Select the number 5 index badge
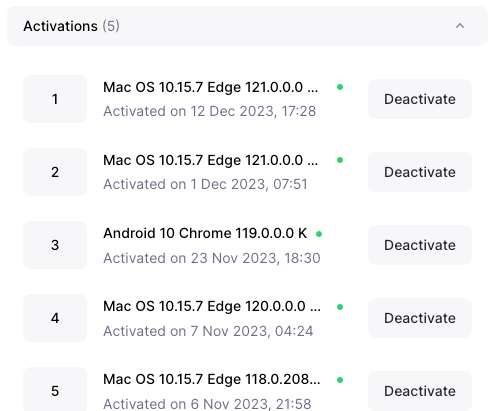The image size is (497, 411). coord(55,390)
